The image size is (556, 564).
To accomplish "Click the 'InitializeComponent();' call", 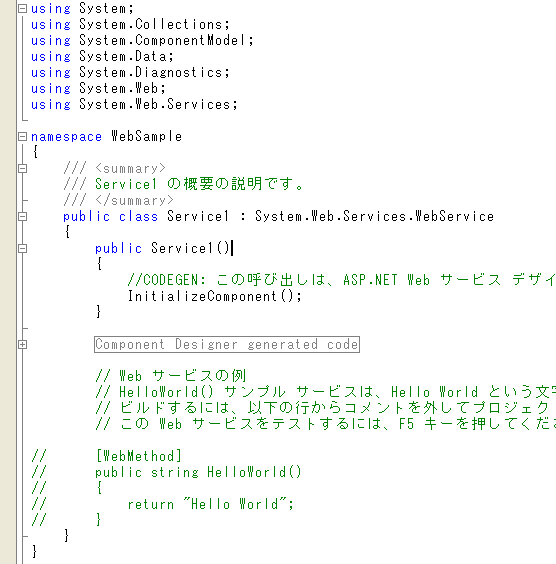I will point(215,296).
